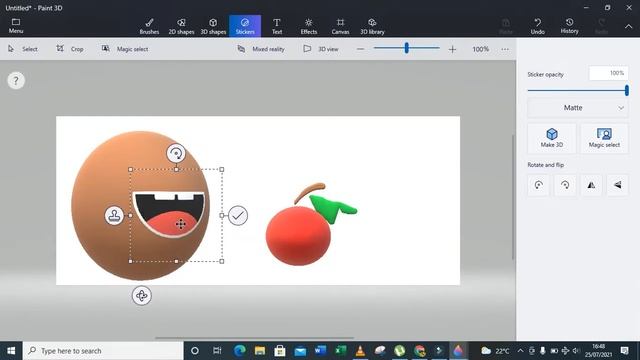
Task: Select the red cherry 3D object
Action: [x=298, y=236]
